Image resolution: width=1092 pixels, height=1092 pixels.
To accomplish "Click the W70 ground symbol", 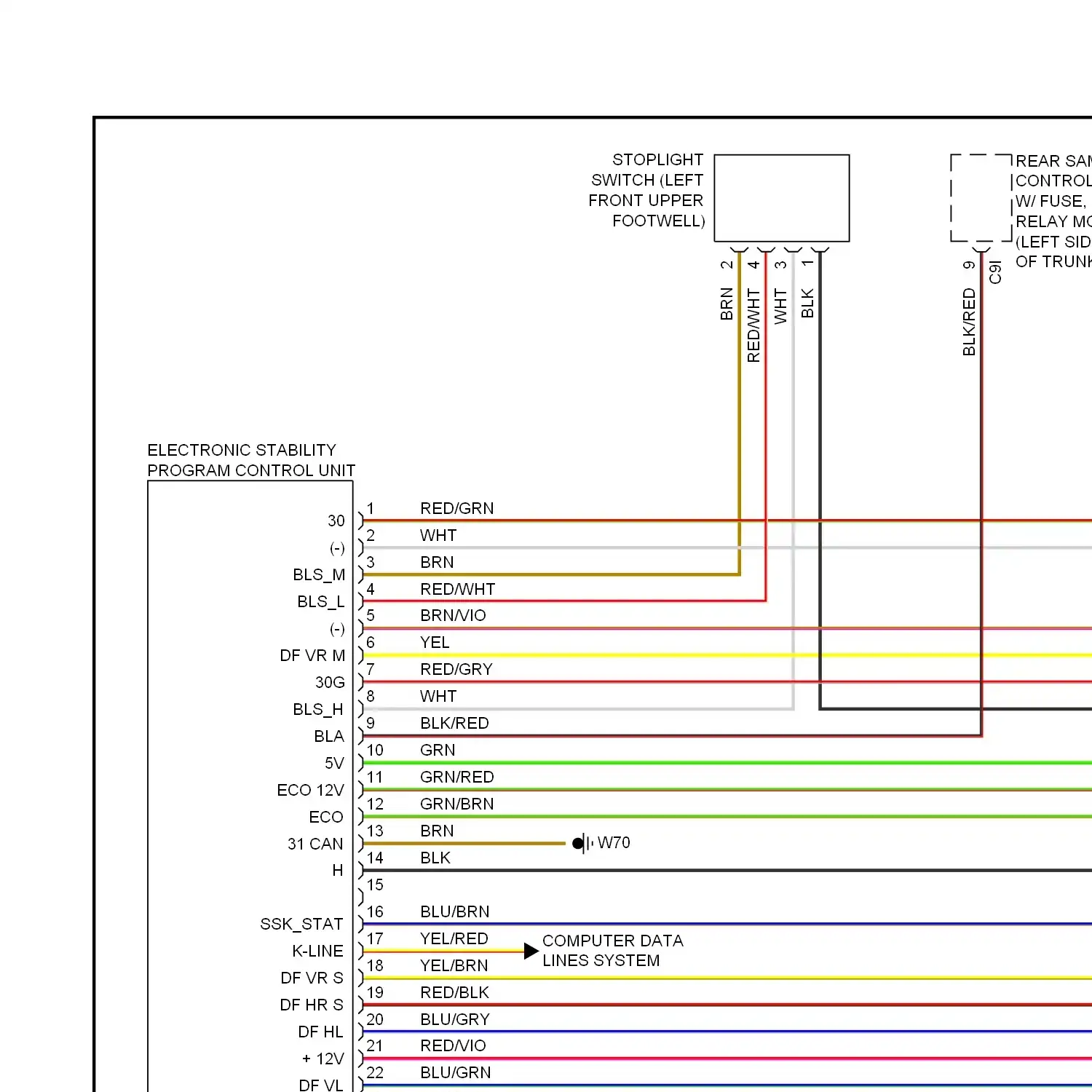I will click(x=583, y=844).
